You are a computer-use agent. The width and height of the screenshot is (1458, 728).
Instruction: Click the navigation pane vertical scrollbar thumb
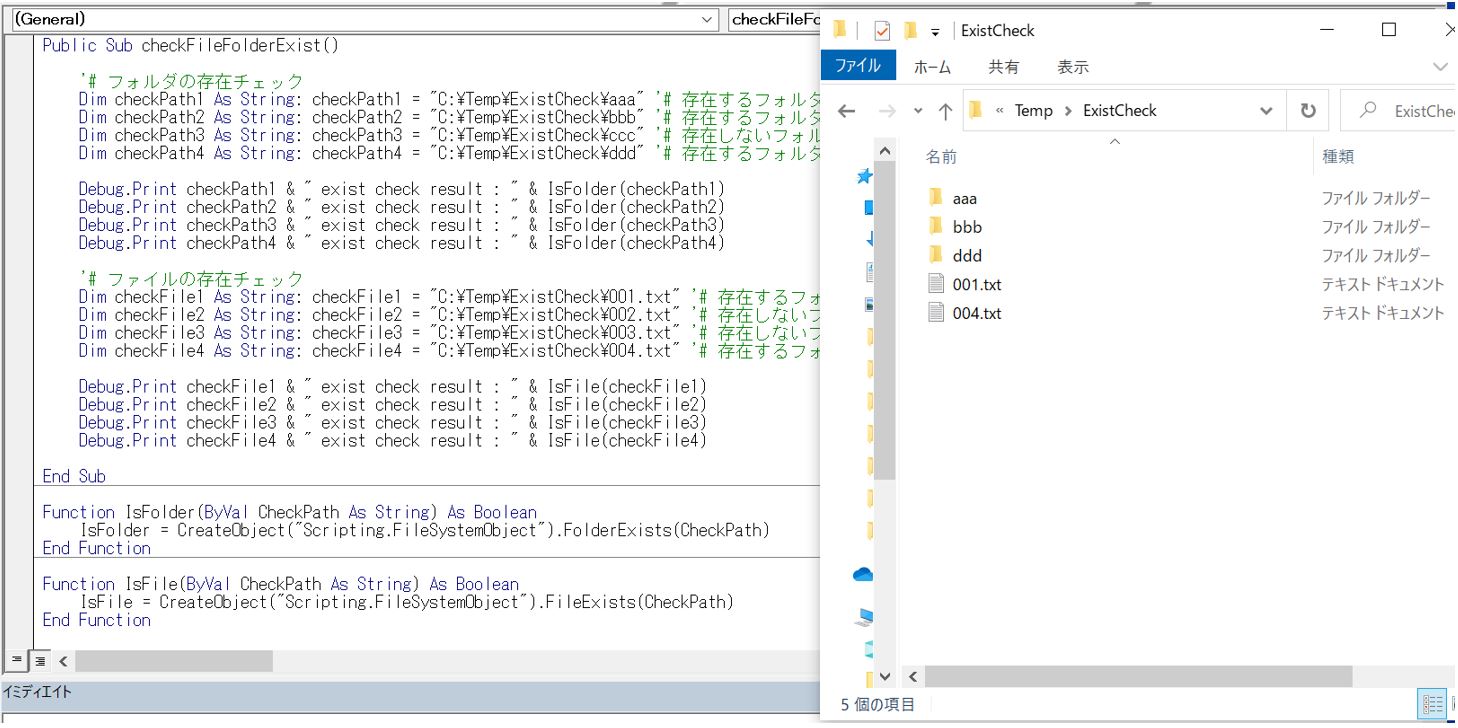pos(885,320)
